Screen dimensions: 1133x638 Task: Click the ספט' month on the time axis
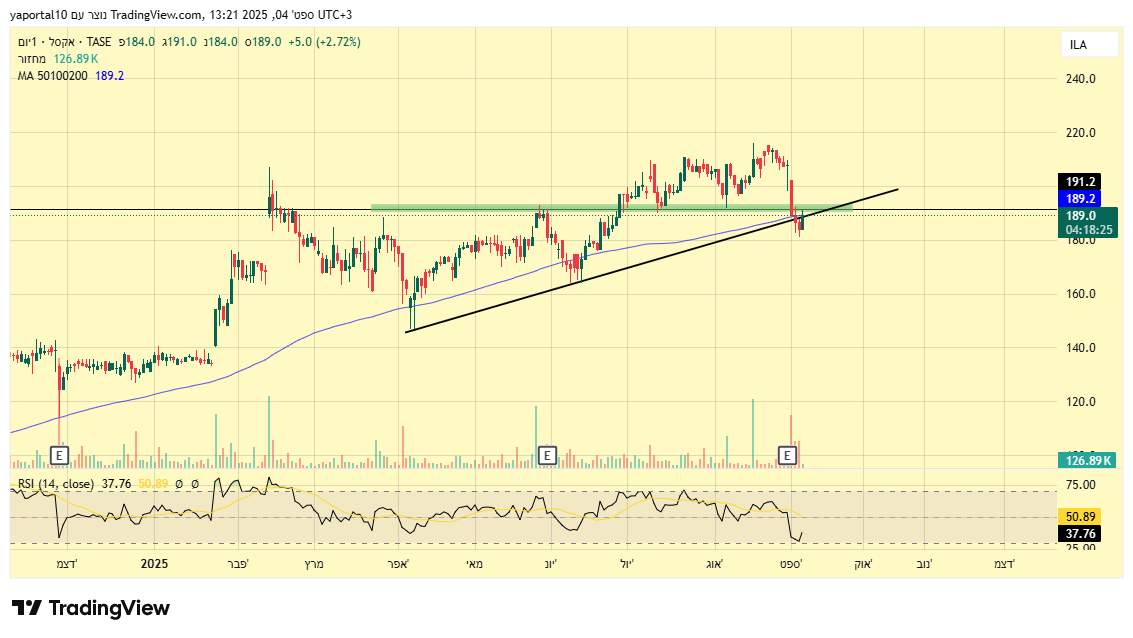point(790,564)
